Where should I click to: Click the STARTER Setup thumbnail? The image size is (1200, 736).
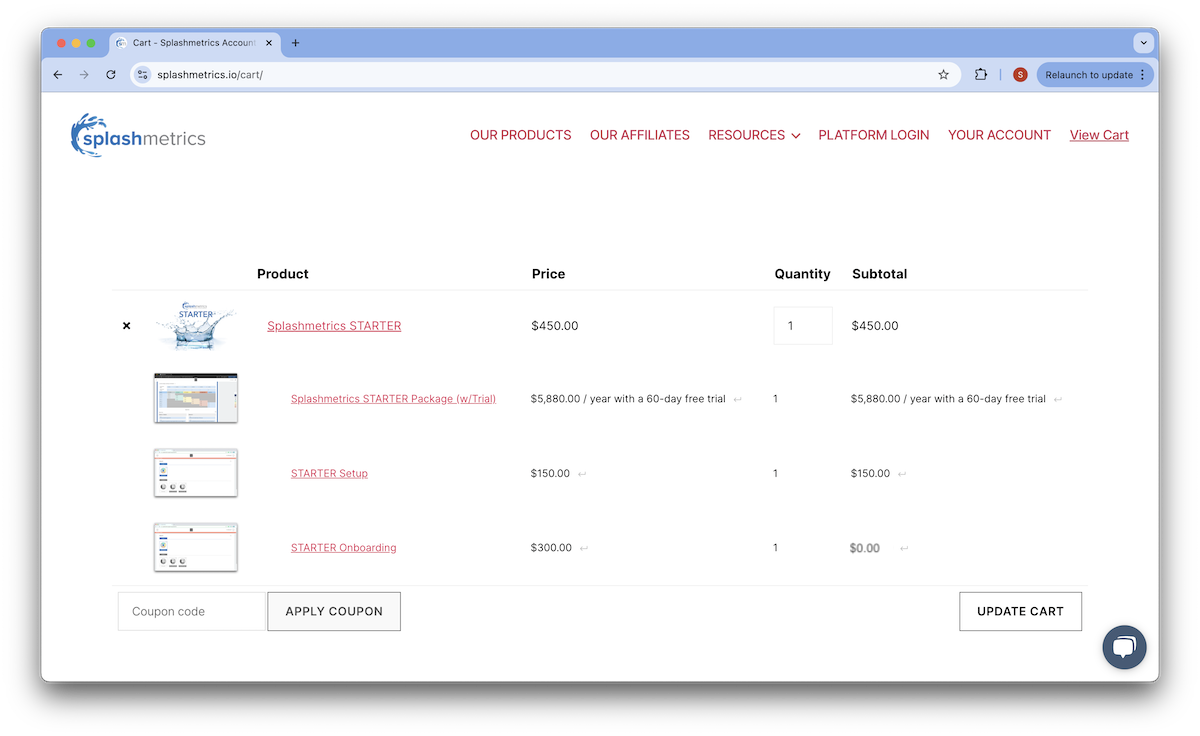point(196,473)
